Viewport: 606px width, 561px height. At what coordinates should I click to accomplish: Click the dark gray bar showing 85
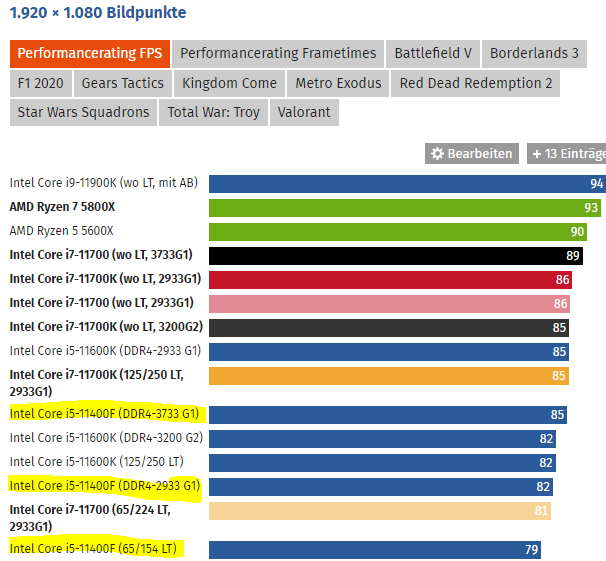[x=389, y=328]
